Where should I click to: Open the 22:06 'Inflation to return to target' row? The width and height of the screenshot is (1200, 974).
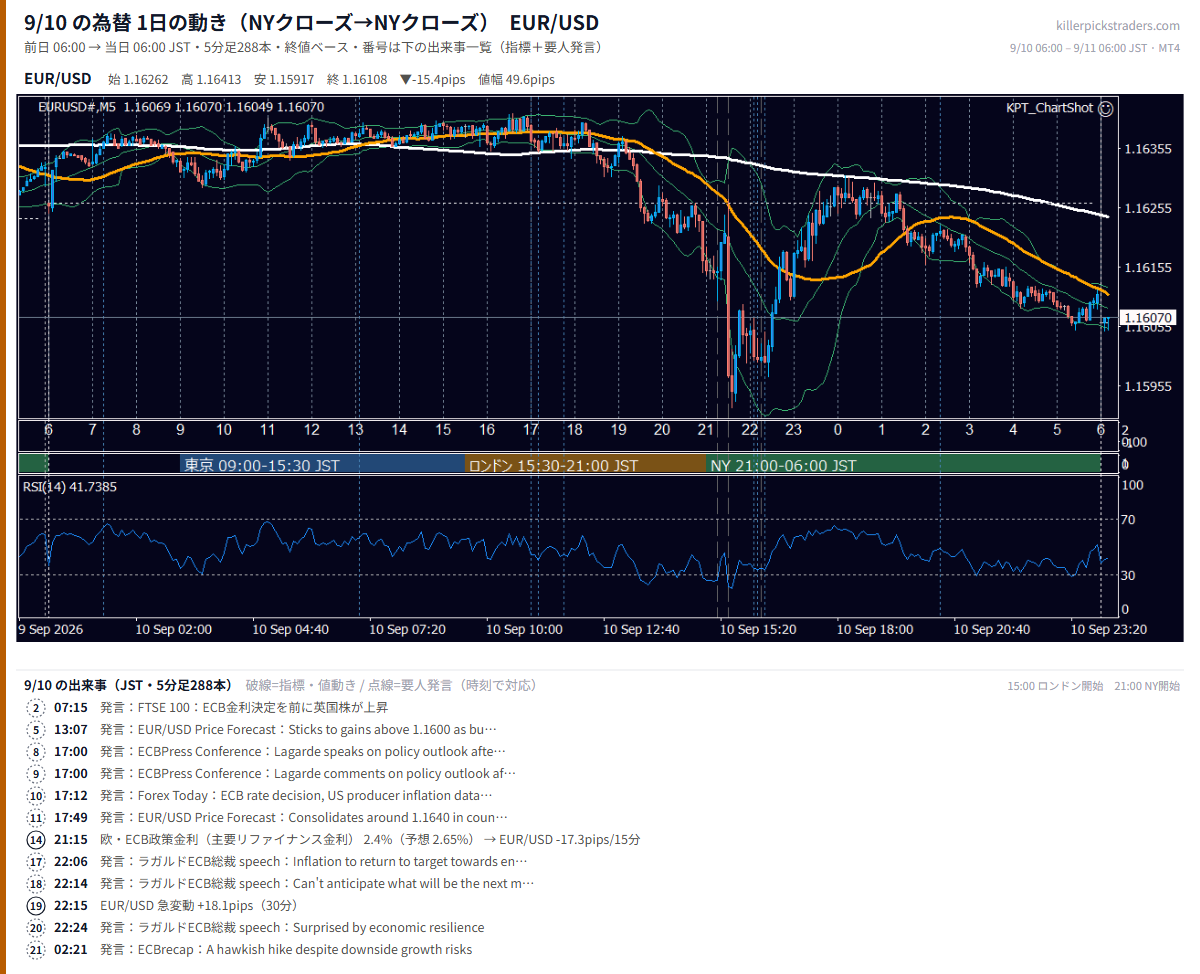coord(277,862)
